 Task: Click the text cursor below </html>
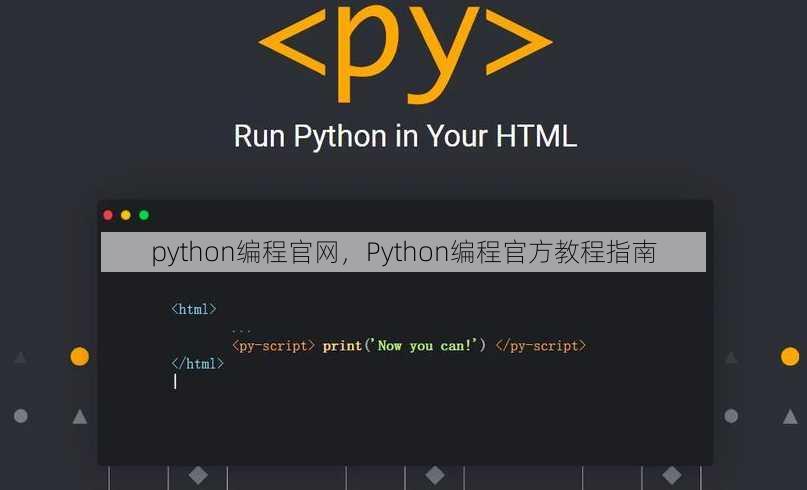[175, 381]
